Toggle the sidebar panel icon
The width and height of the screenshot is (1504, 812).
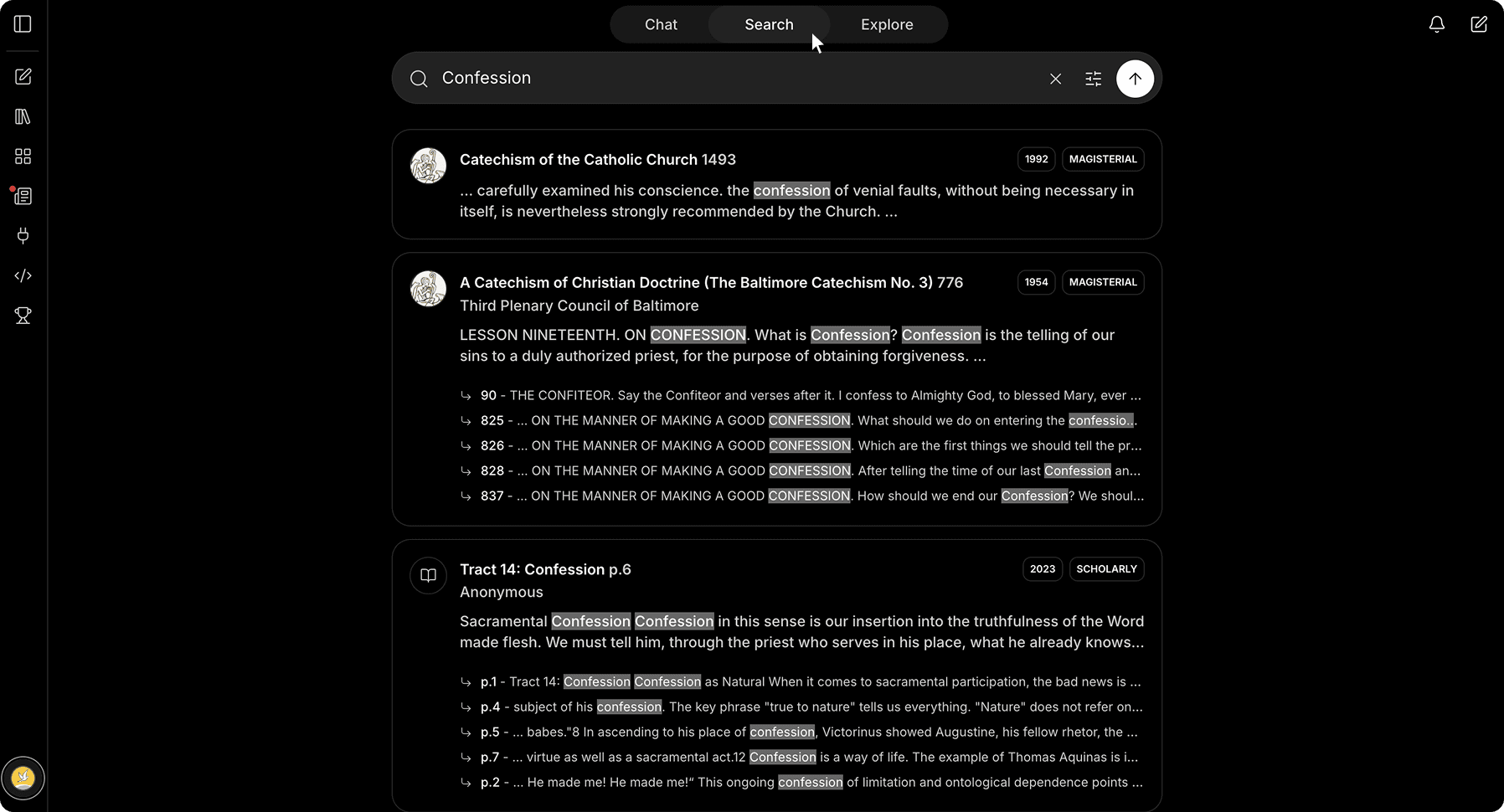tap(23, 24)
